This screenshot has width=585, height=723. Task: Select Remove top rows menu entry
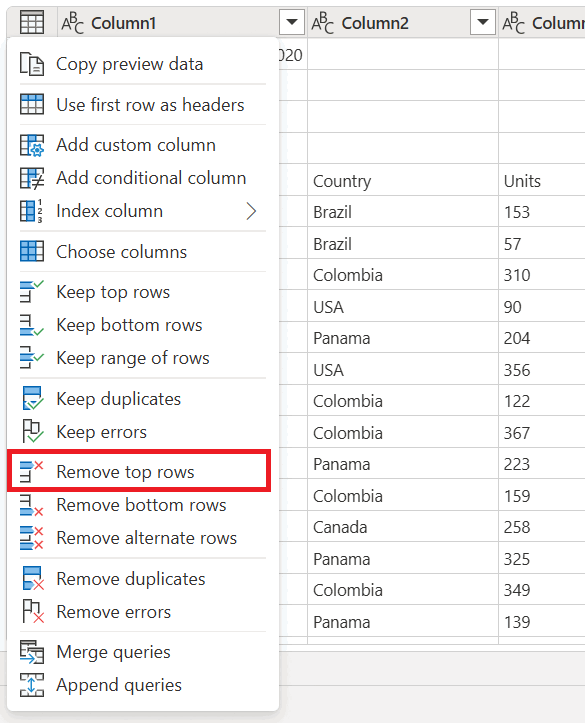[139, 471]
